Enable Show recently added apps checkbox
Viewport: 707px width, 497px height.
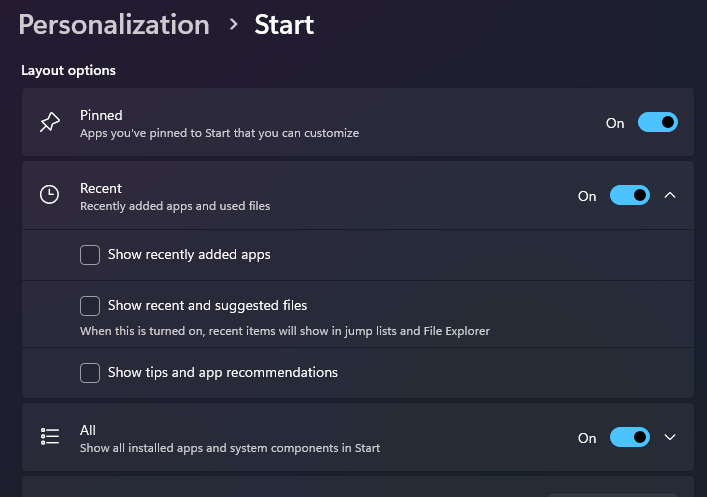click(x=90, y=255)
